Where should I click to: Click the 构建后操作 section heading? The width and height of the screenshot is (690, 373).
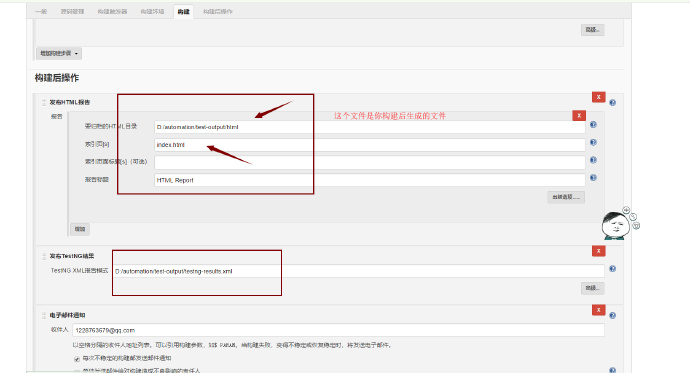pos(57,78)
